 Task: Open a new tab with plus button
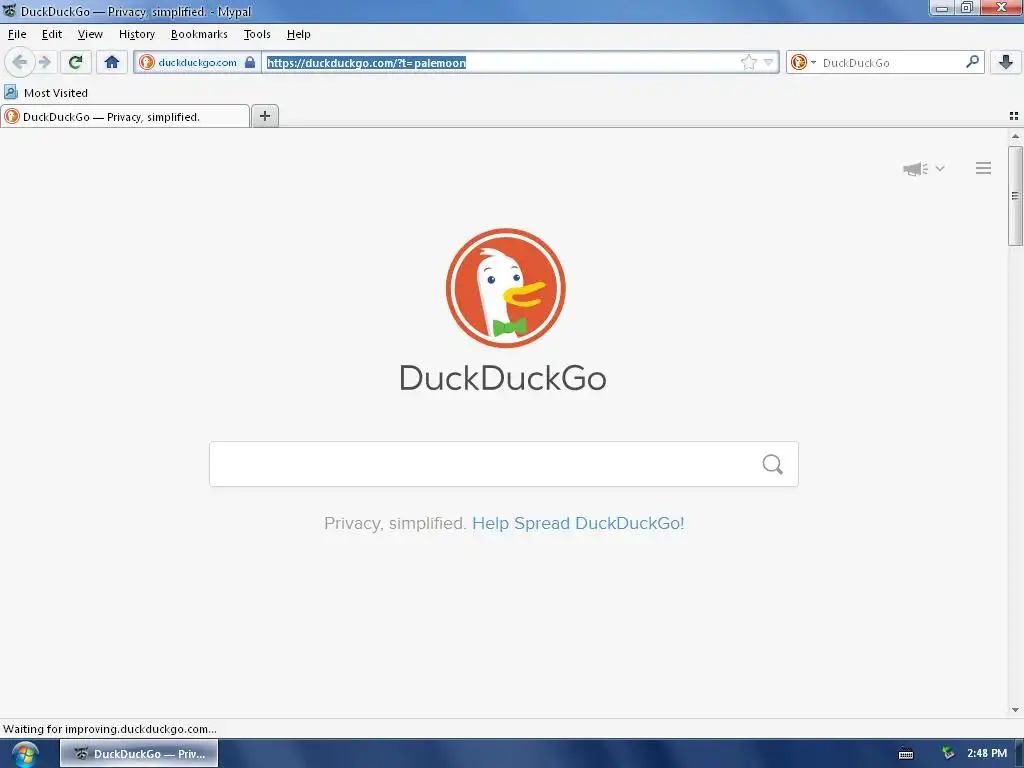pos(264,116)
